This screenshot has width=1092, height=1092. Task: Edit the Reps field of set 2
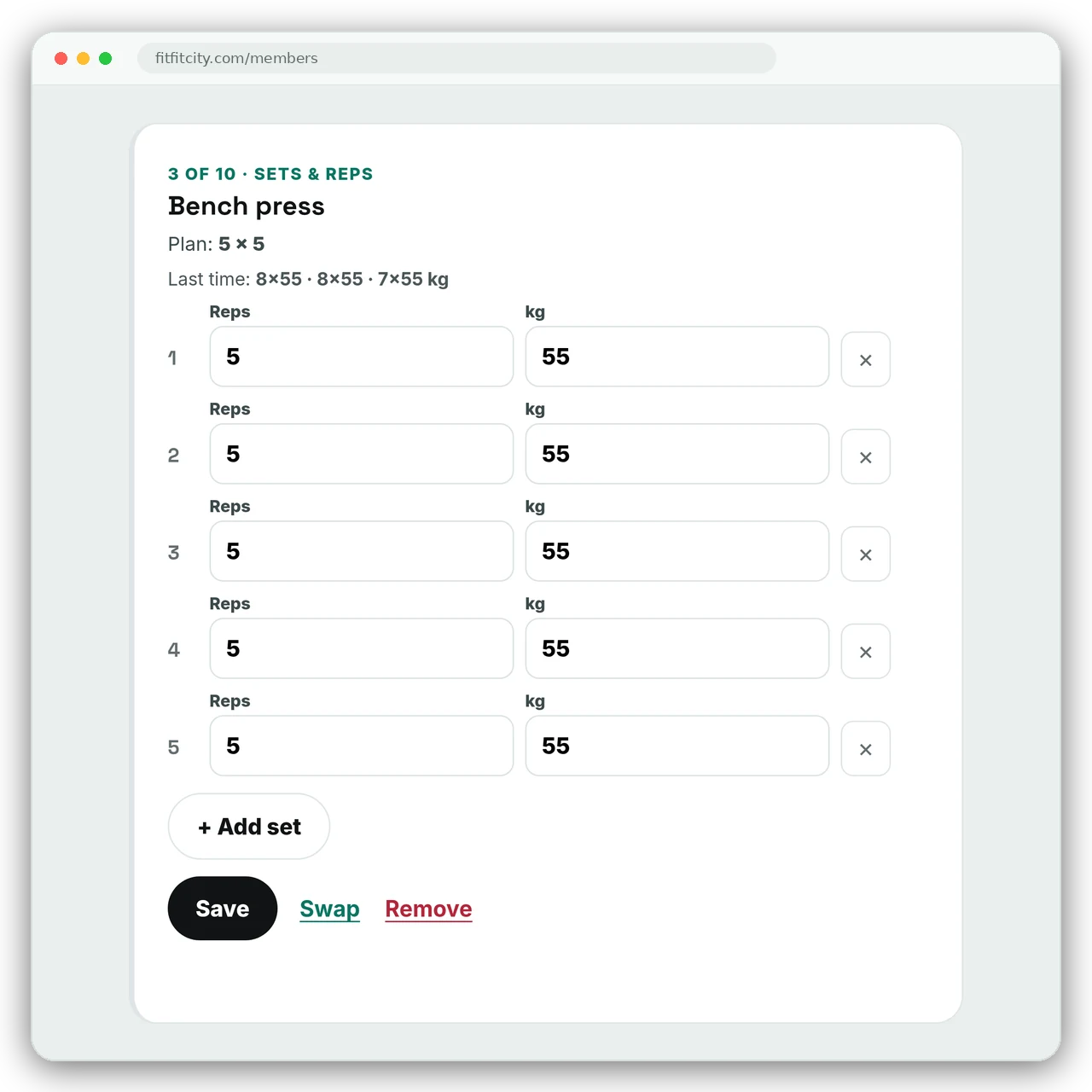pyautogui.click(x=362, y=454)
